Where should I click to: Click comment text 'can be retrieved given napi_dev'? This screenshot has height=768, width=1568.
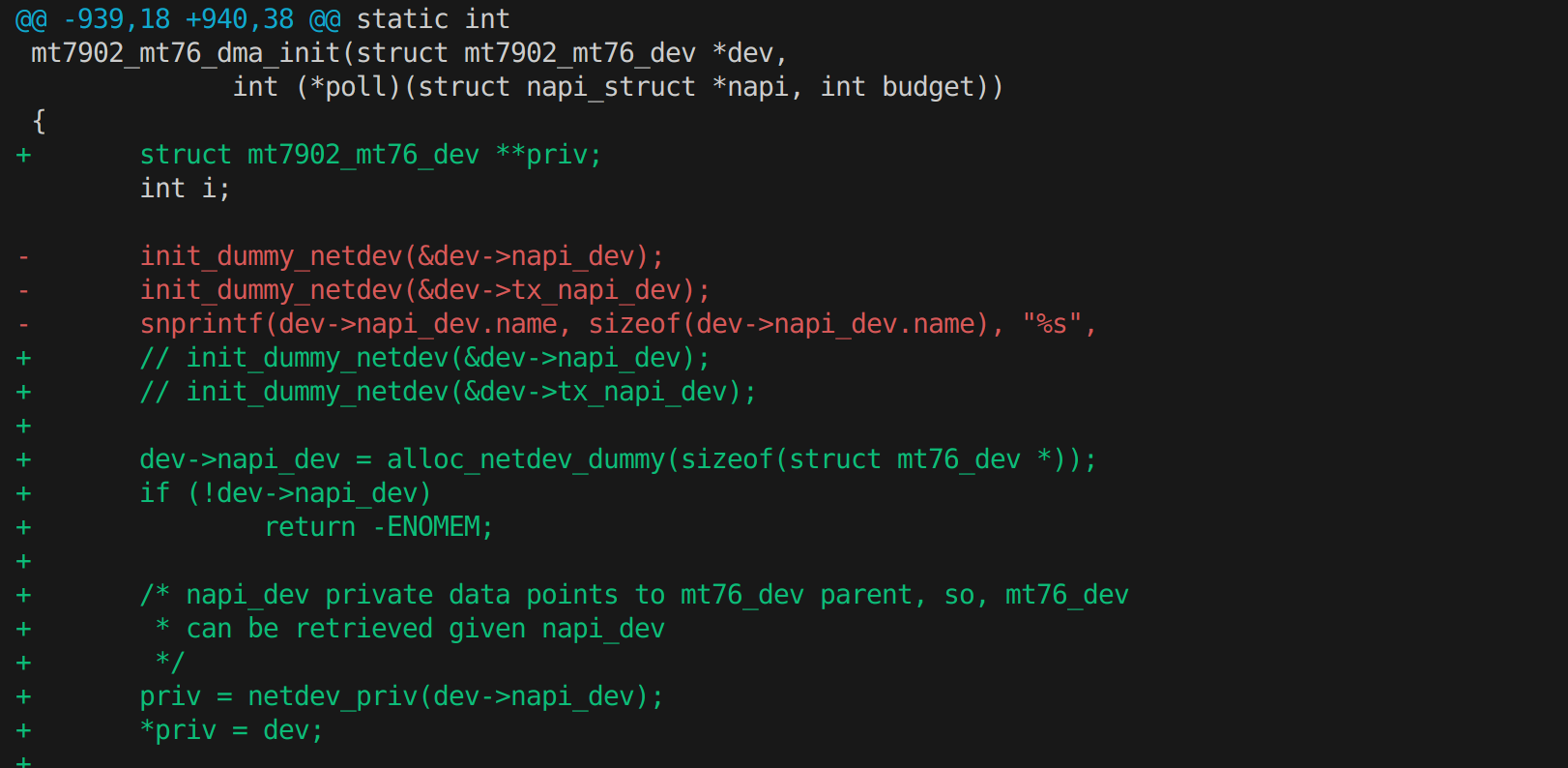(x=424, y=629)
